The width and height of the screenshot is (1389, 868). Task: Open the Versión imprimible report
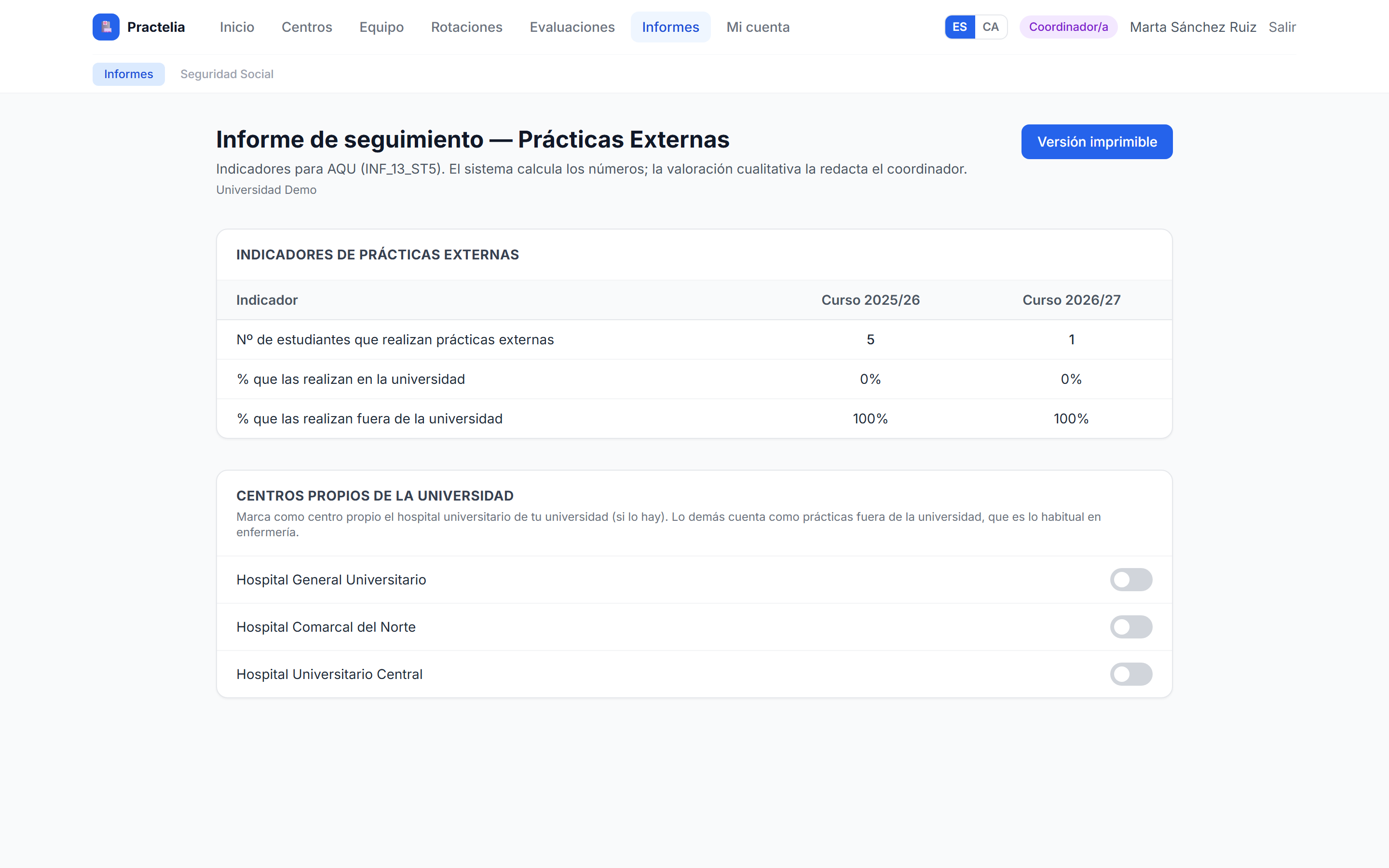coord(1096,142)
